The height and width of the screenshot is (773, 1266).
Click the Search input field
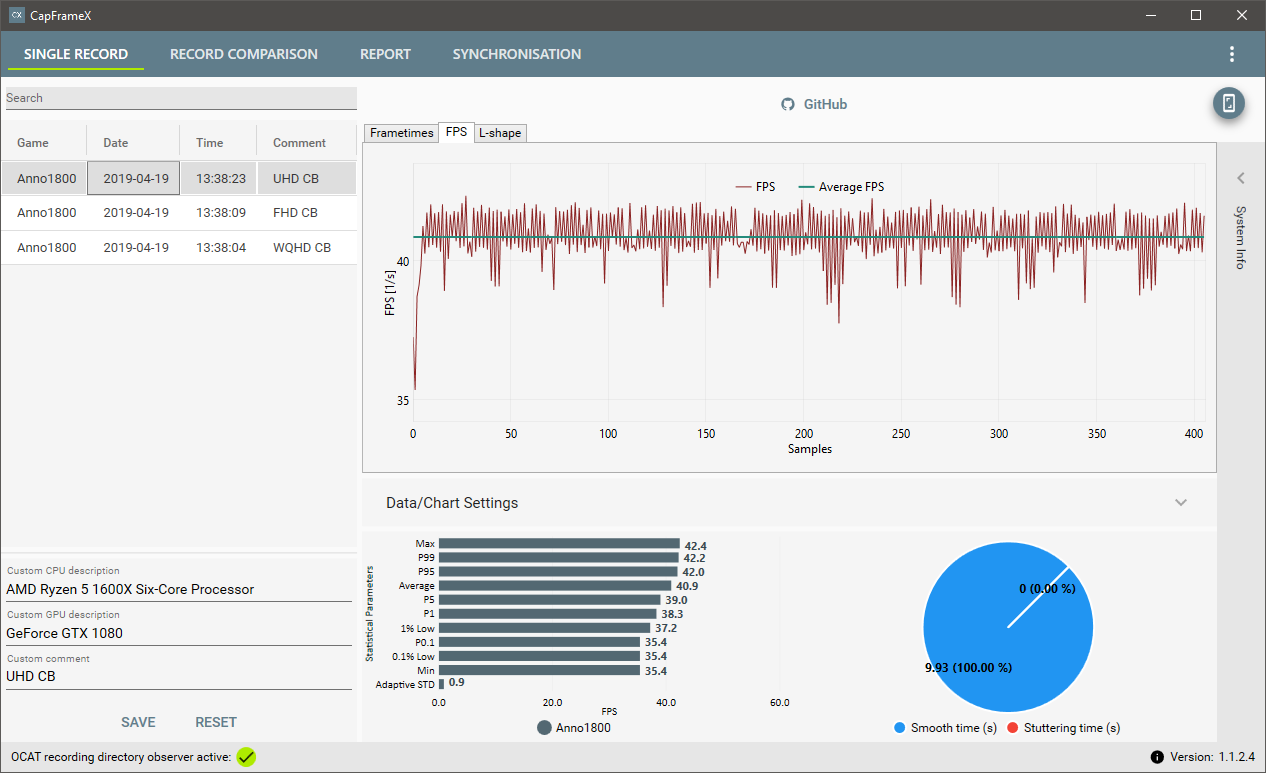pyautogui.click(x=181, y=98)
